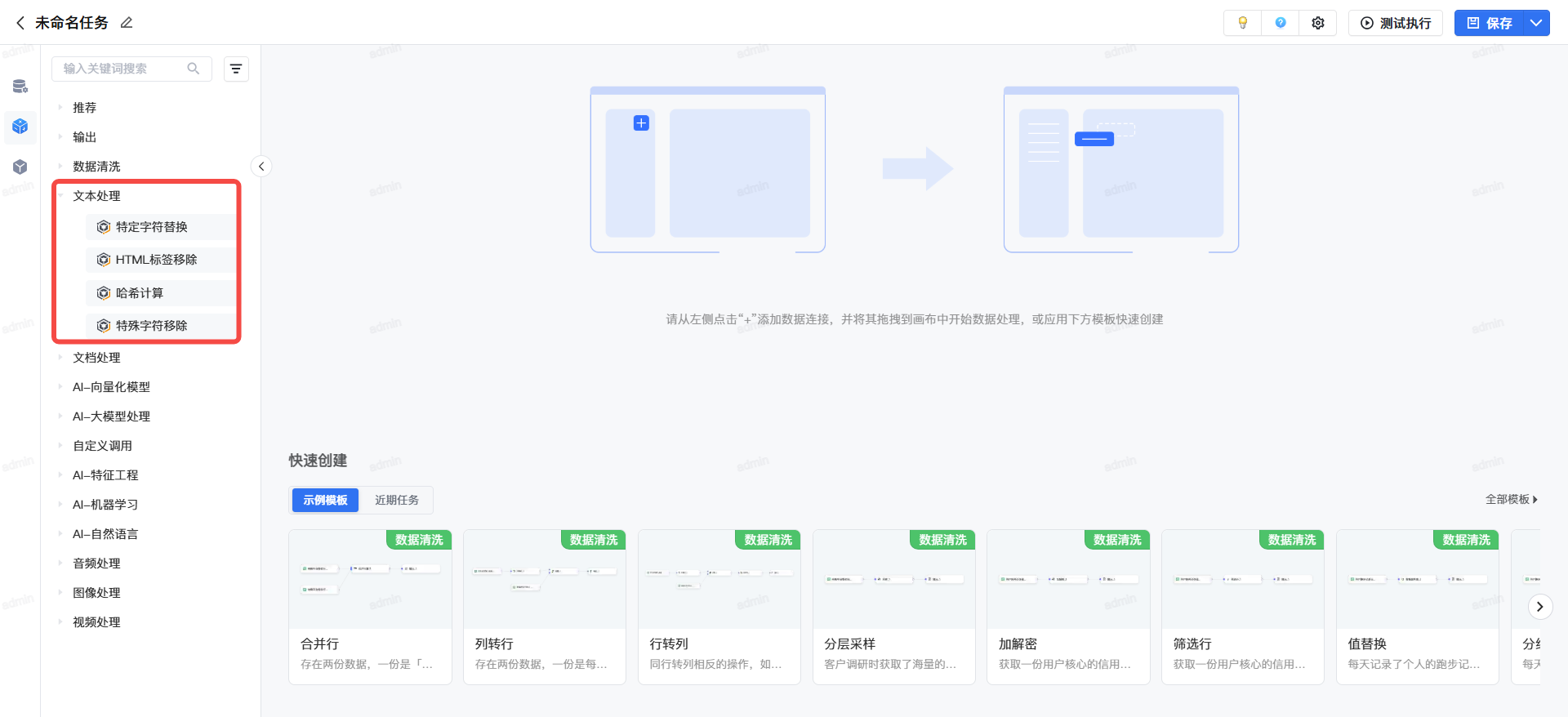
Task: Click the 保存 button
Action: click(1489, 23)
